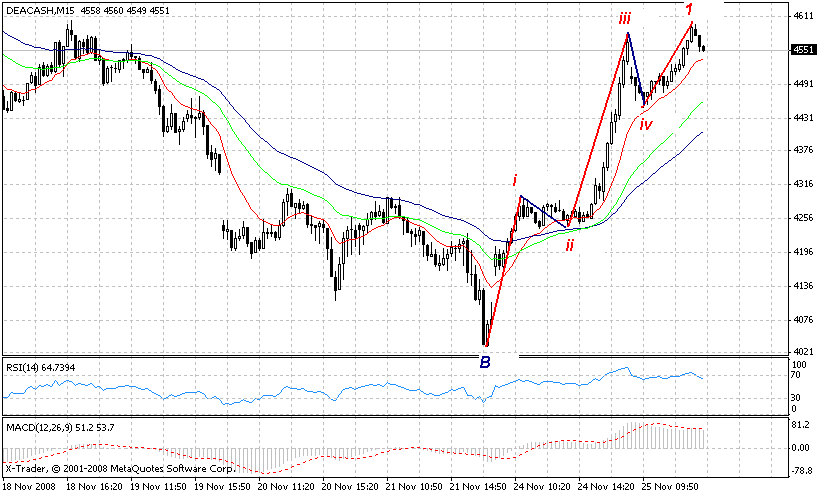Click the price axis value 4136

point(803,286)
